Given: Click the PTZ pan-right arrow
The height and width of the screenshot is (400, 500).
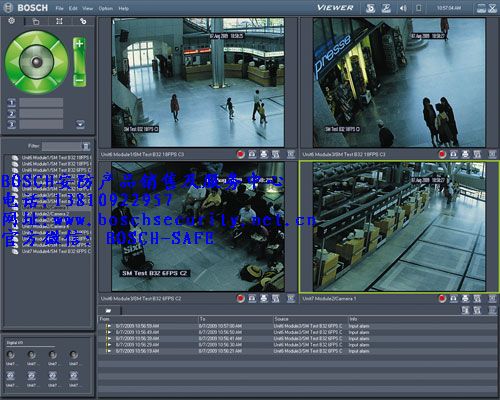Looking at the screenshot, I should tap(59, 62).
